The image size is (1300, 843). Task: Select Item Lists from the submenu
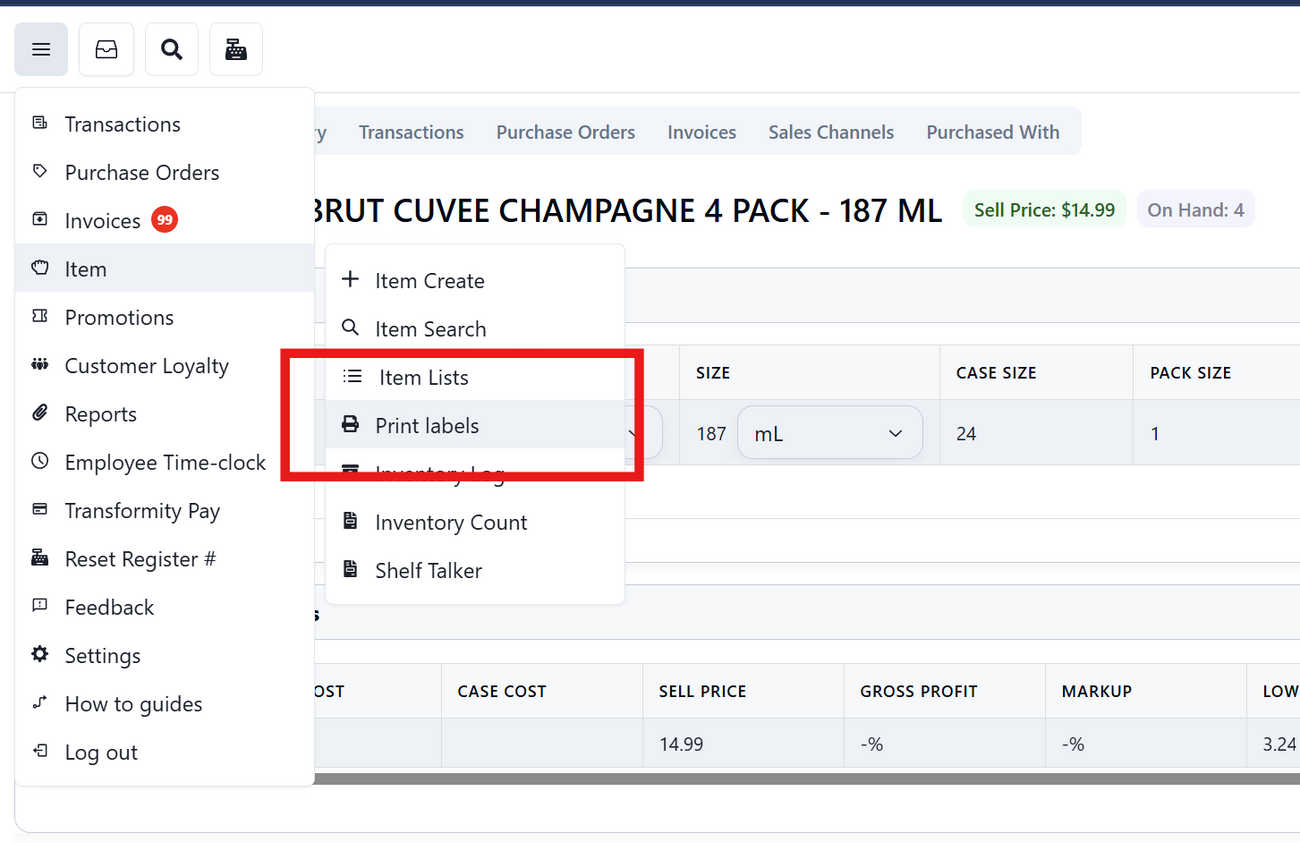(x=423, y=377)
